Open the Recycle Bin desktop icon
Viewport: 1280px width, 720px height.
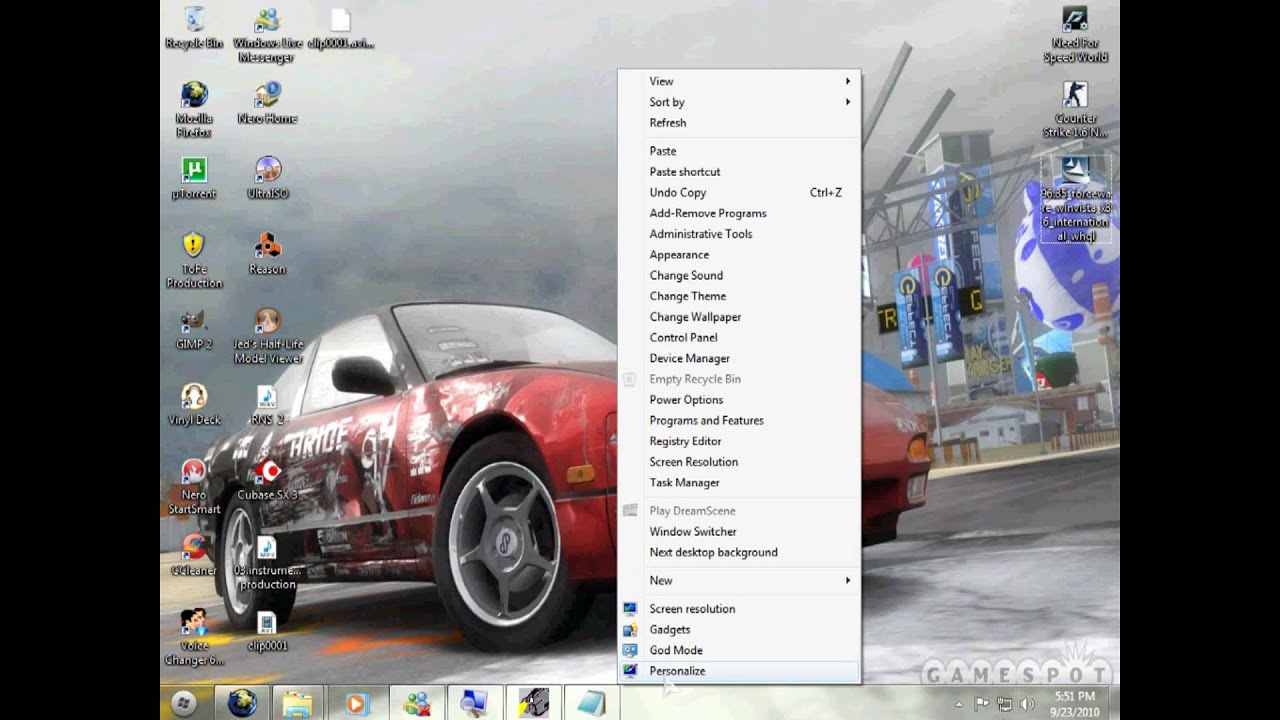point(194,27)
